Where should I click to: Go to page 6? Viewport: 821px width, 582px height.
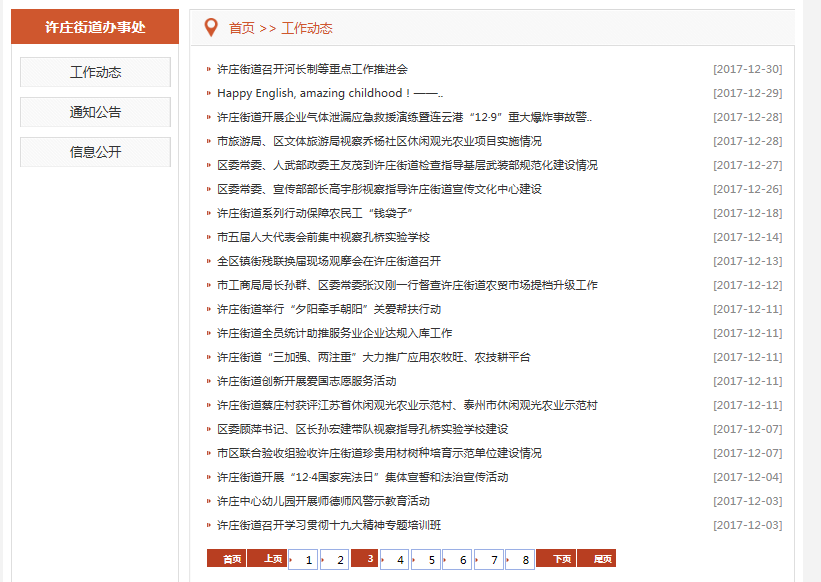(457, 560)
